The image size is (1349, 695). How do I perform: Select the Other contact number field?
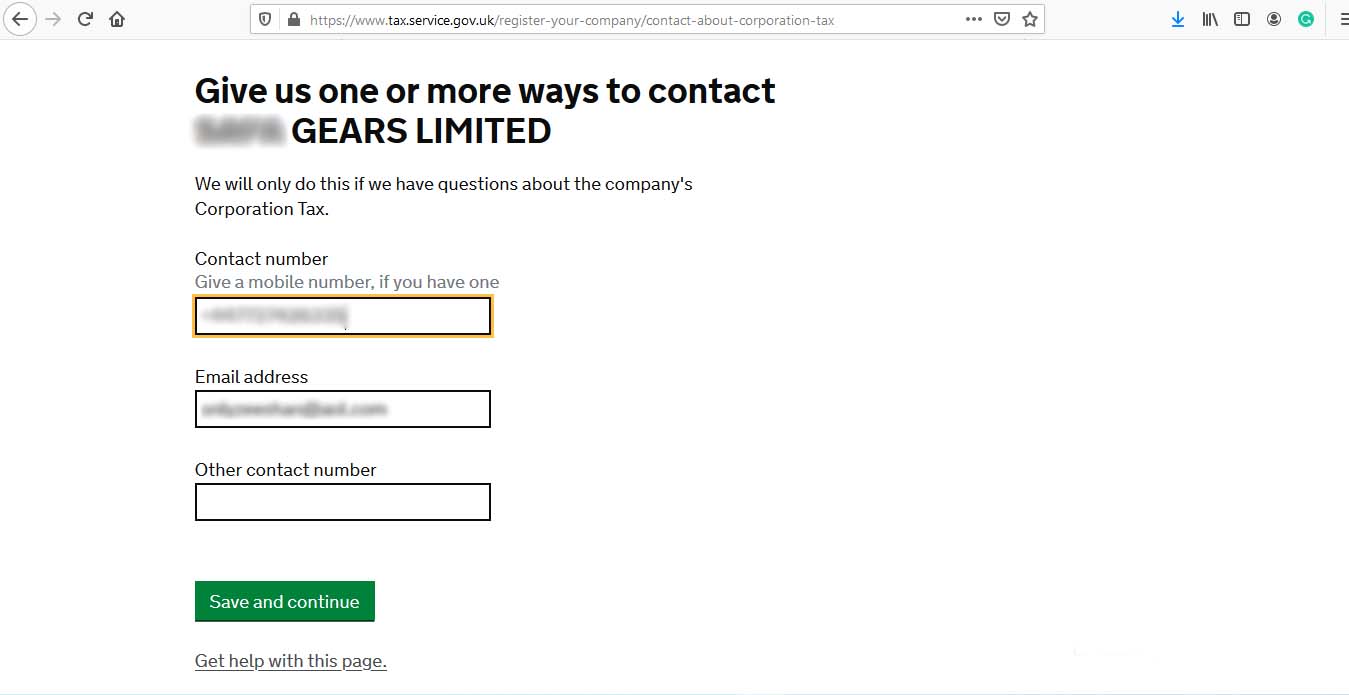pyautogui.click(x=343, y=502)
